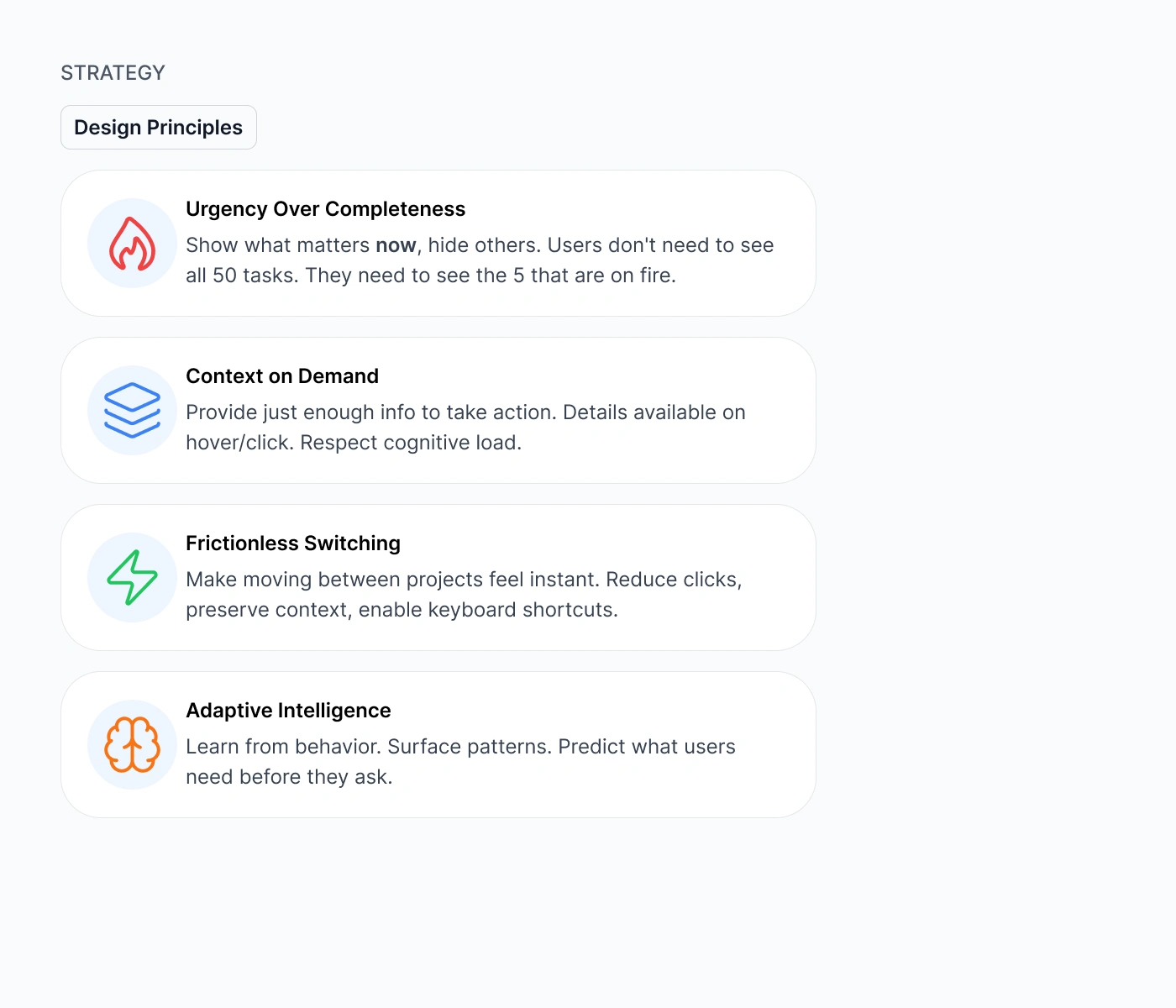Click the "Show what matters now" description
The width and height of the screenshot is (1176, 1008).
pyautogui.click(x=480, y=260)
